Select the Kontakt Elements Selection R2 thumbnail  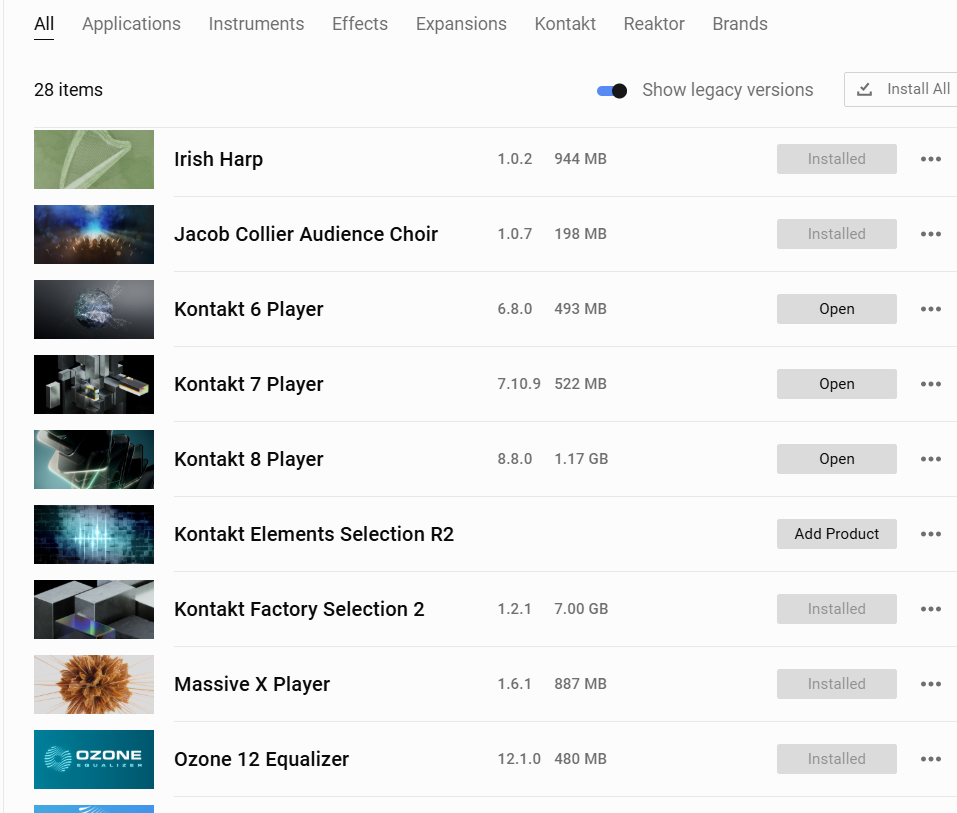pyautogui.click(x=94, y=535)
